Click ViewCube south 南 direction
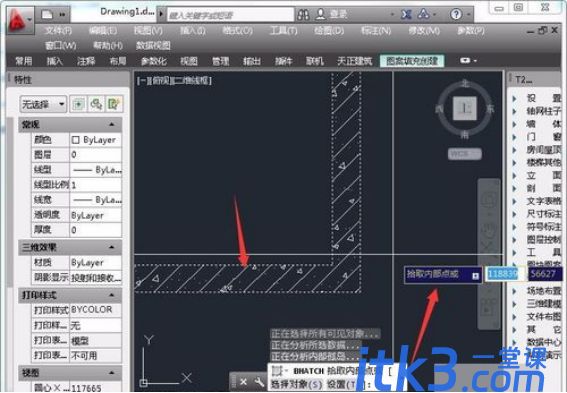The height and width of the screenshot is (393, 567). click(465, 134)
